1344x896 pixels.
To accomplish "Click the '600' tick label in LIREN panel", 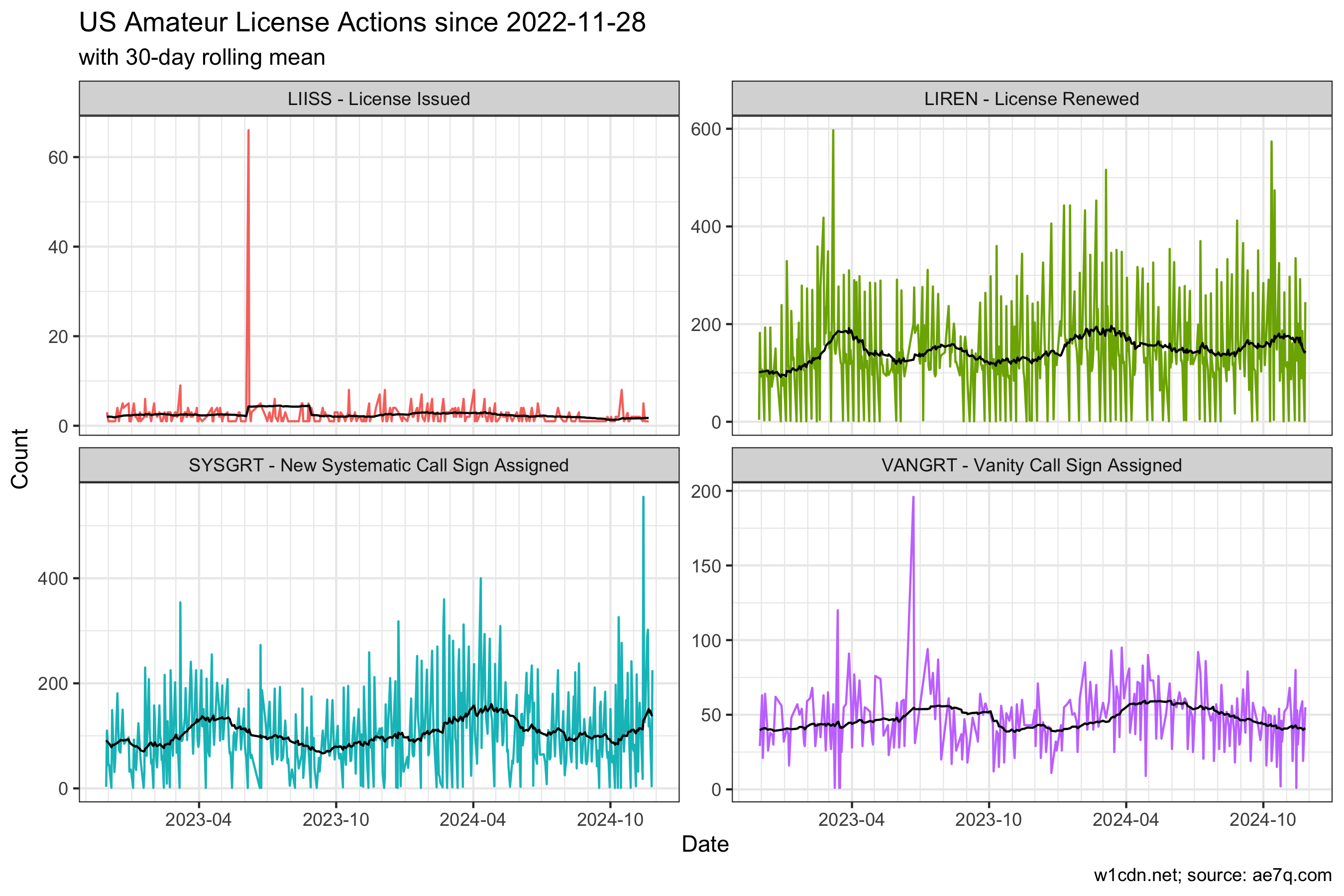I will point(706,129).
